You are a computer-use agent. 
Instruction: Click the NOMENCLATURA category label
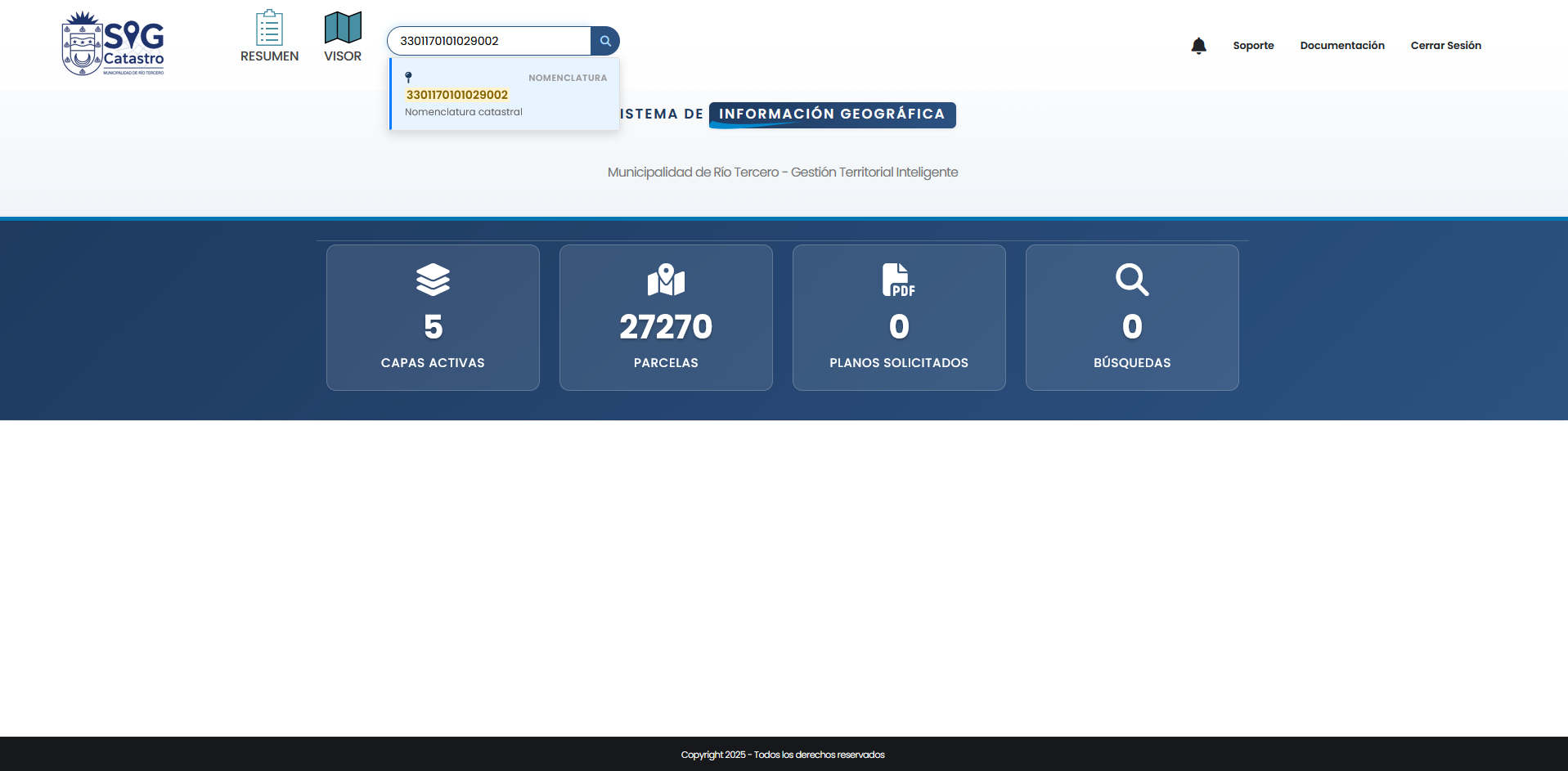click(568, 78)
